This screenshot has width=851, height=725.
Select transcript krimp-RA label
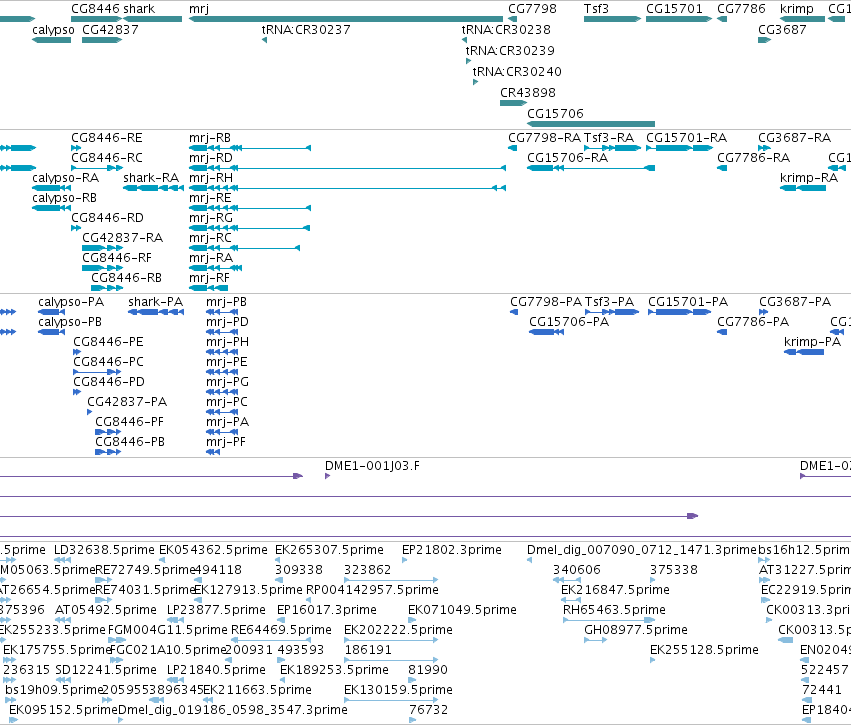809,178
